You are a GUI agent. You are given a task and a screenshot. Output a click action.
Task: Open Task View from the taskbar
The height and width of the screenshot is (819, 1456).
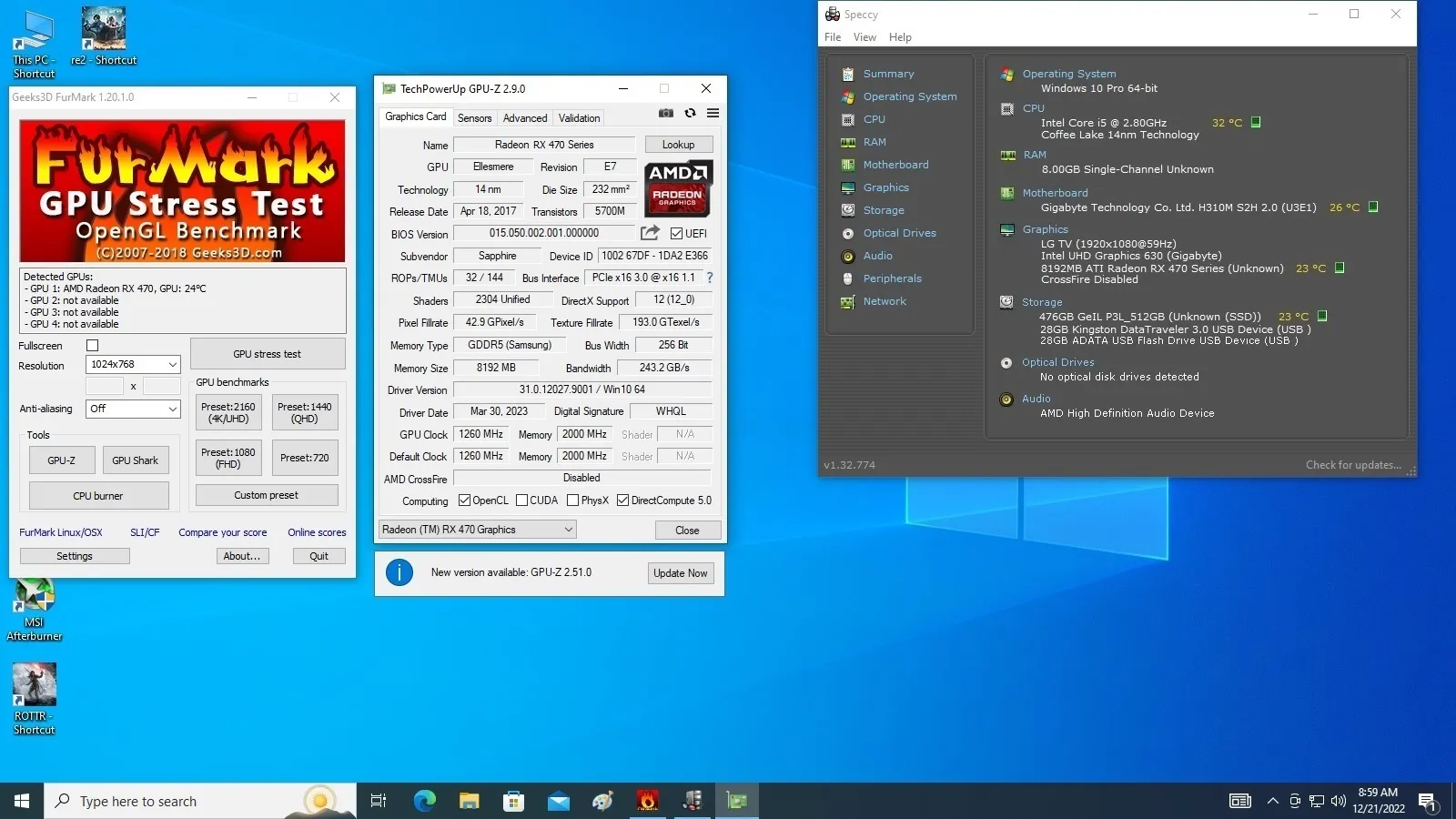(x=379, y=801)
